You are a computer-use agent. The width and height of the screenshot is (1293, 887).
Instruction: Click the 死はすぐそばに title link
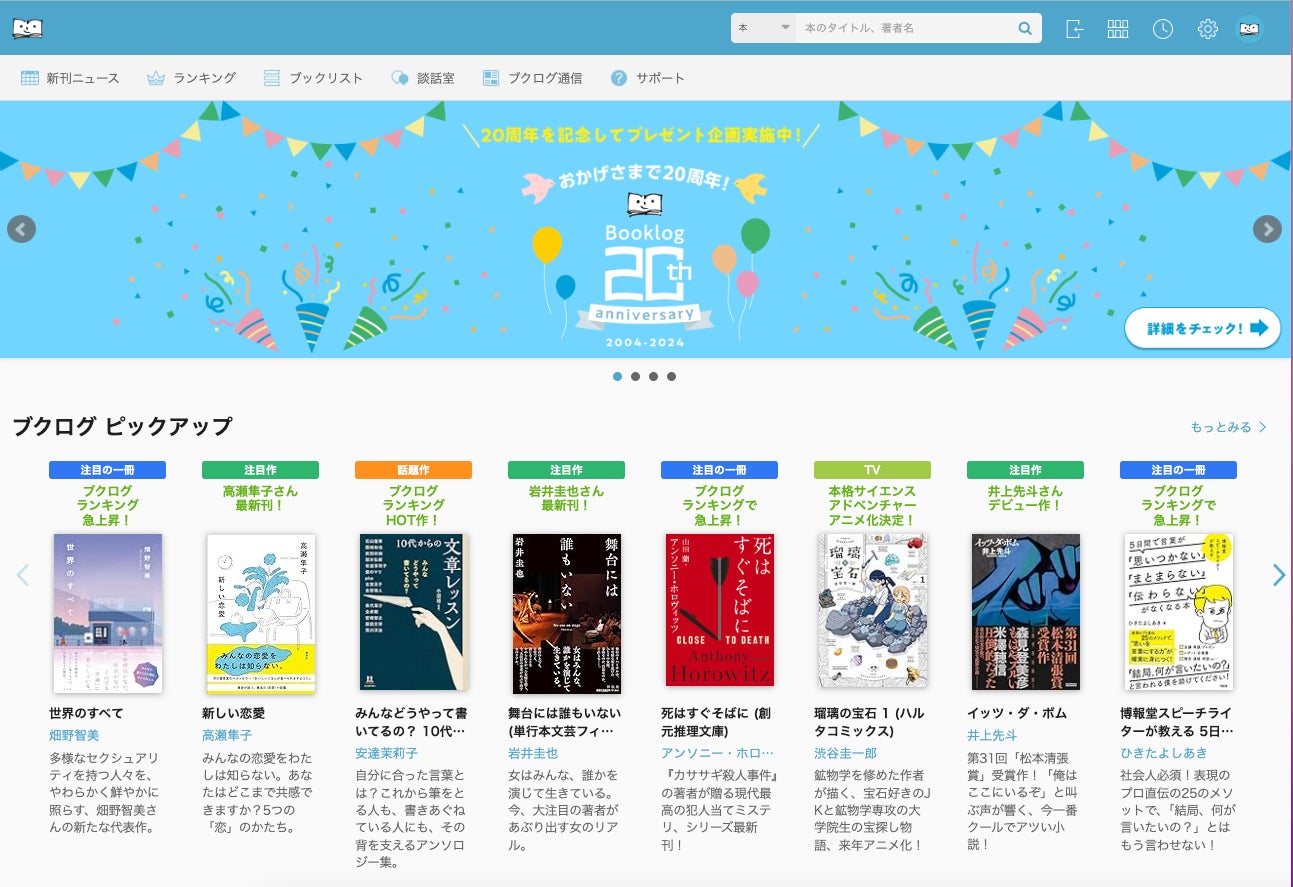point(716,723)
